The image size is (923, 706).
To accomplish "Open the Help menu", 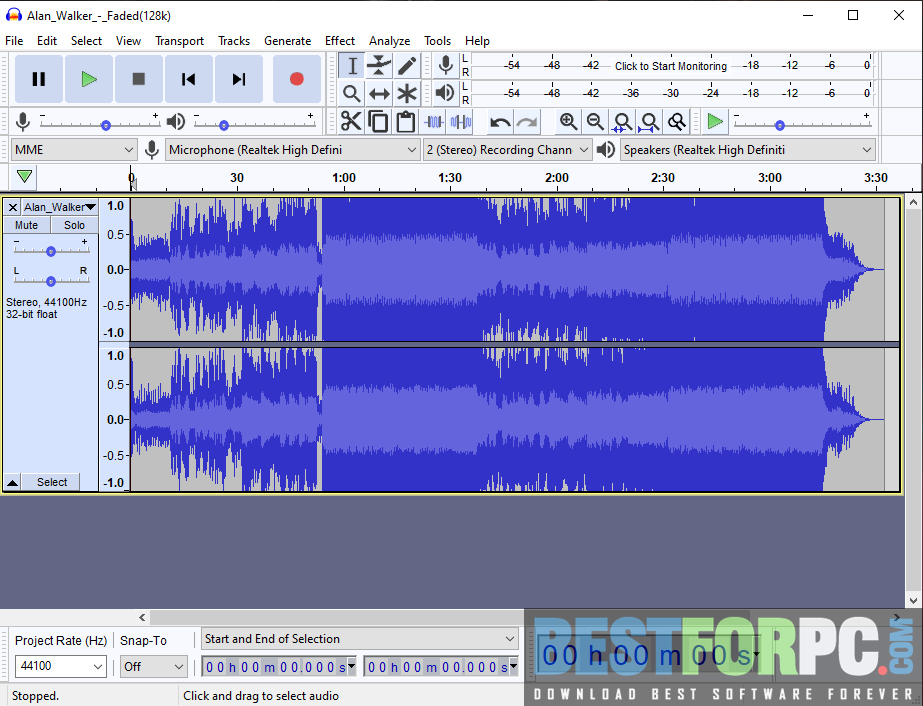I will [477, 41].
